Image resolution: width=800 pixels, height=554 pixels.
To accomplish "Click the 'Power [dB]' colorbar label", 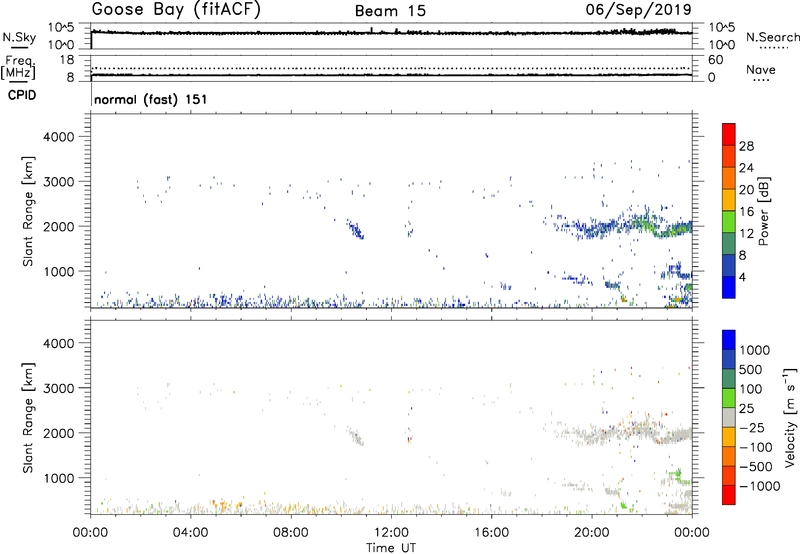I will 763,211.
